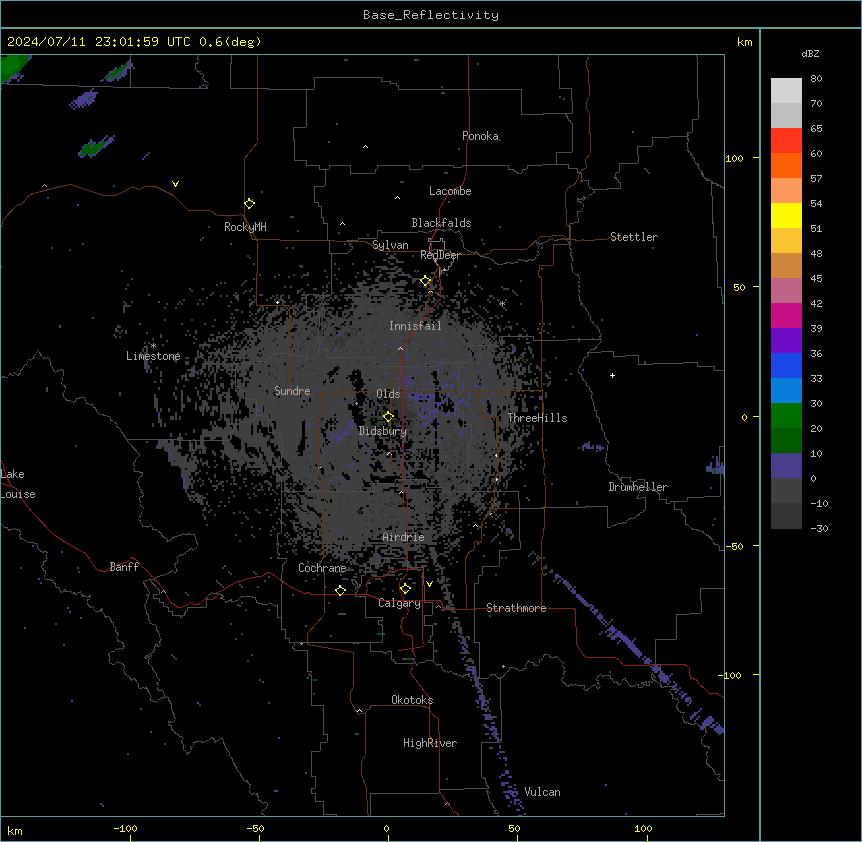
Task: Select the Drumheller city label
Action: 638,487
